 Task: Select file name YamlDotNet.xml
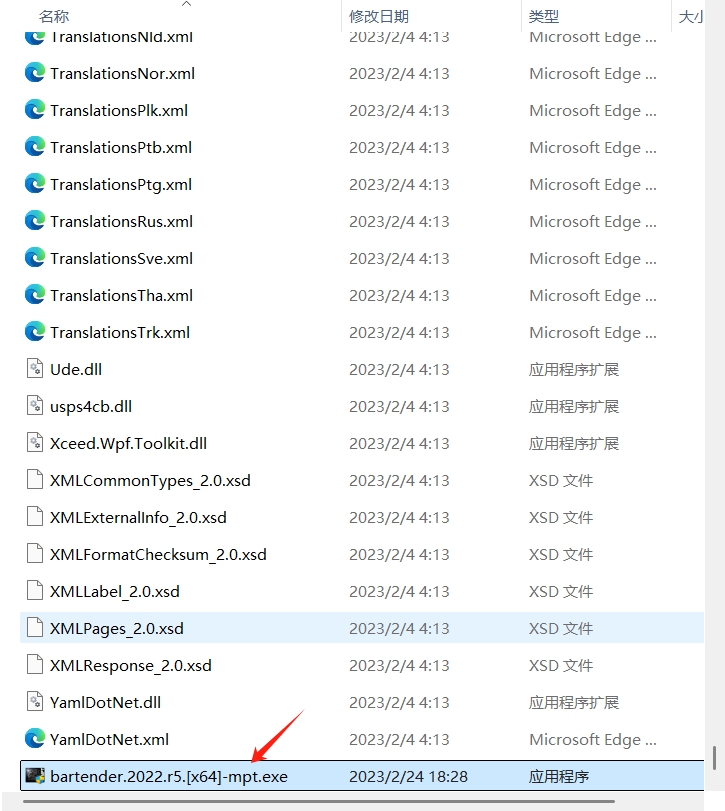click(x=110, y=739)
